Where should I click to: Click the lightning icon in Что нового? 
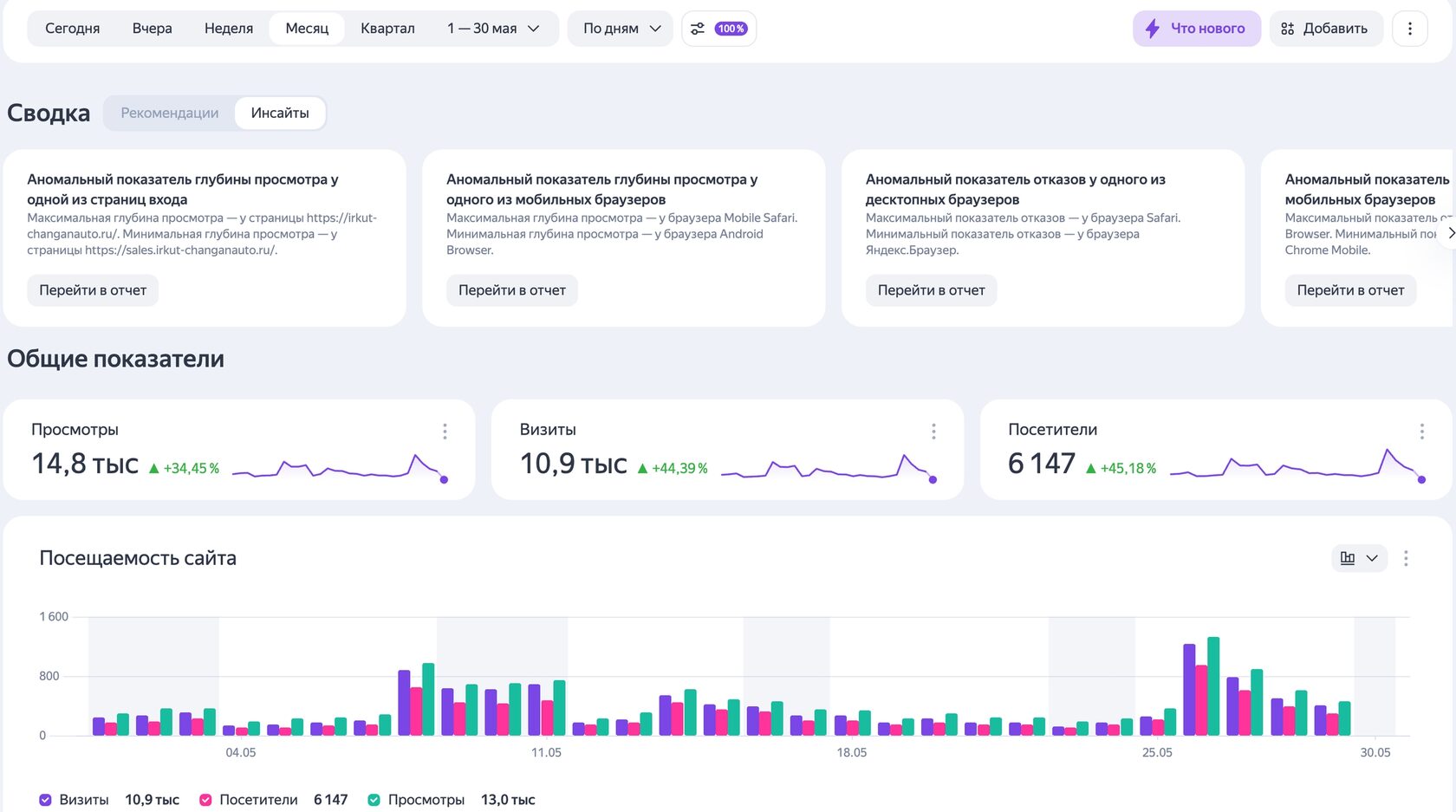point(1153,29)
